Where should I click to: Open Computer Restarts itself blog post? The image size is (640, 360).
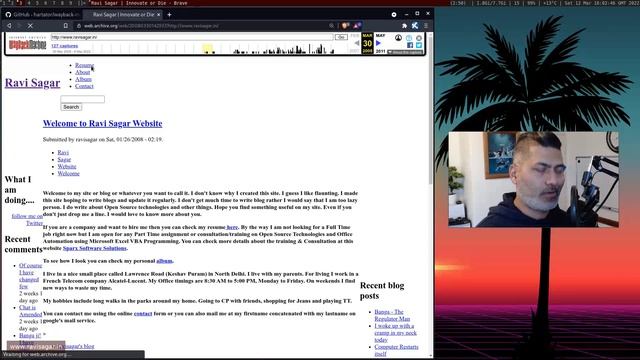click(396, 350)
